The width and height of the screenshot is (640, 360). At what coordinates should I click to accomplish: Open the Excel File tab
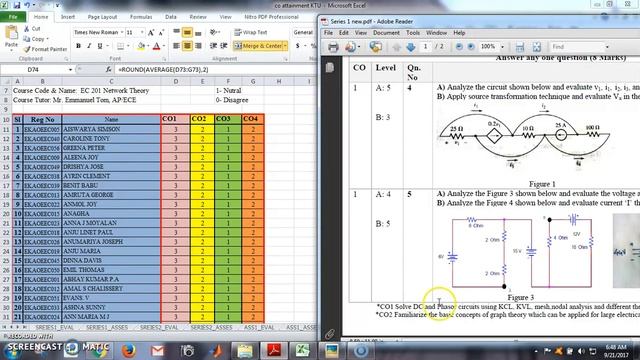pyautogui.click(x=13, y=17)
